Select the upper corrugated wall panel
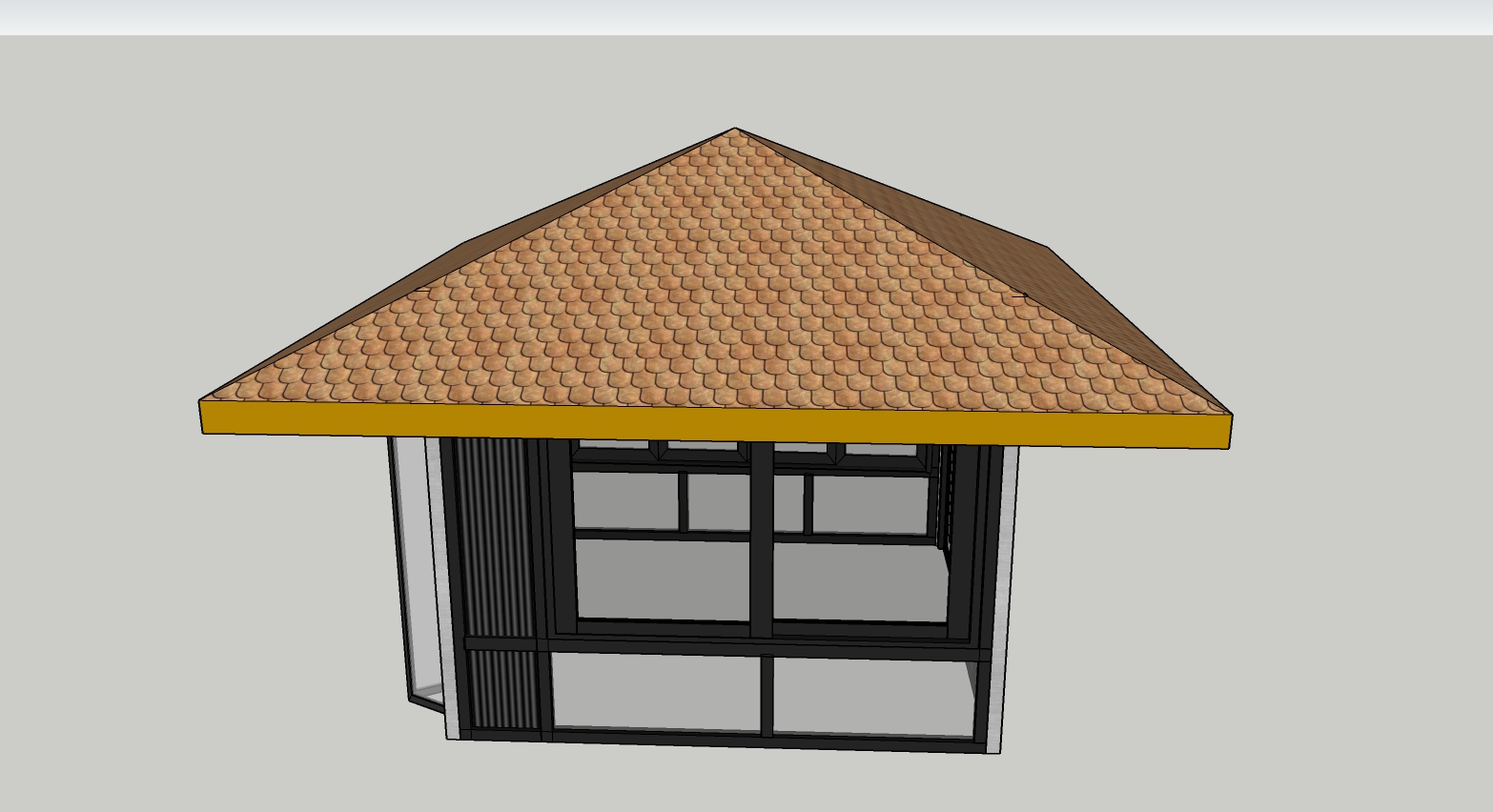Screen dimensions: 1493x812 click(x=494, y=538)
